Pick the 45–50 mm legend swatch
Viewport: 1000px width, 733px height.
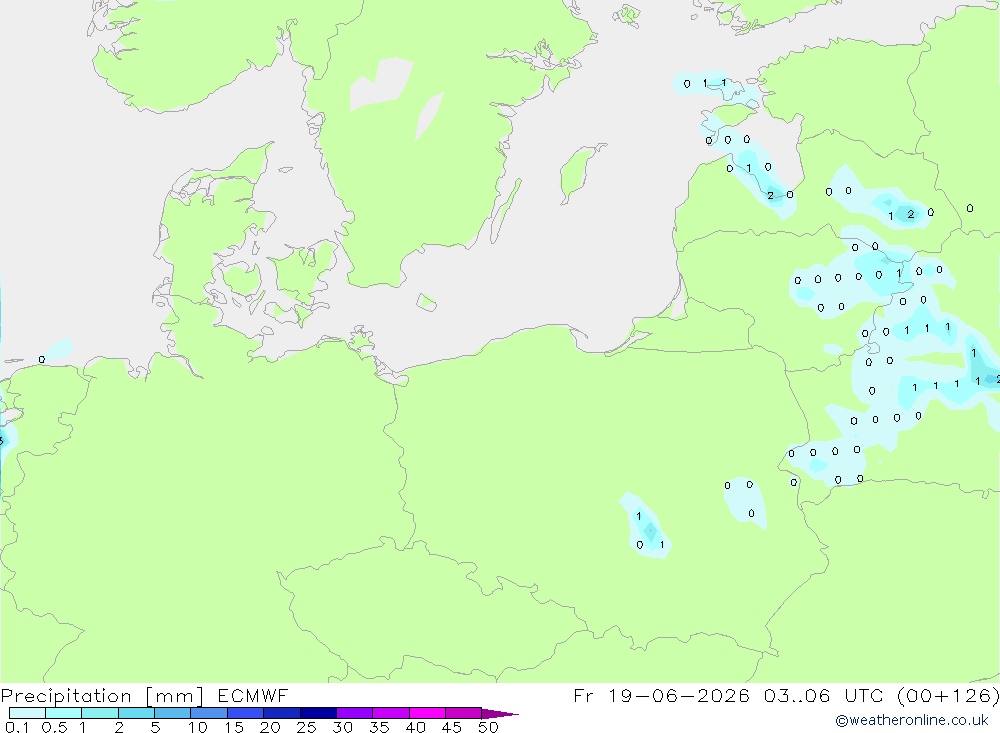(x=464, y=713)
